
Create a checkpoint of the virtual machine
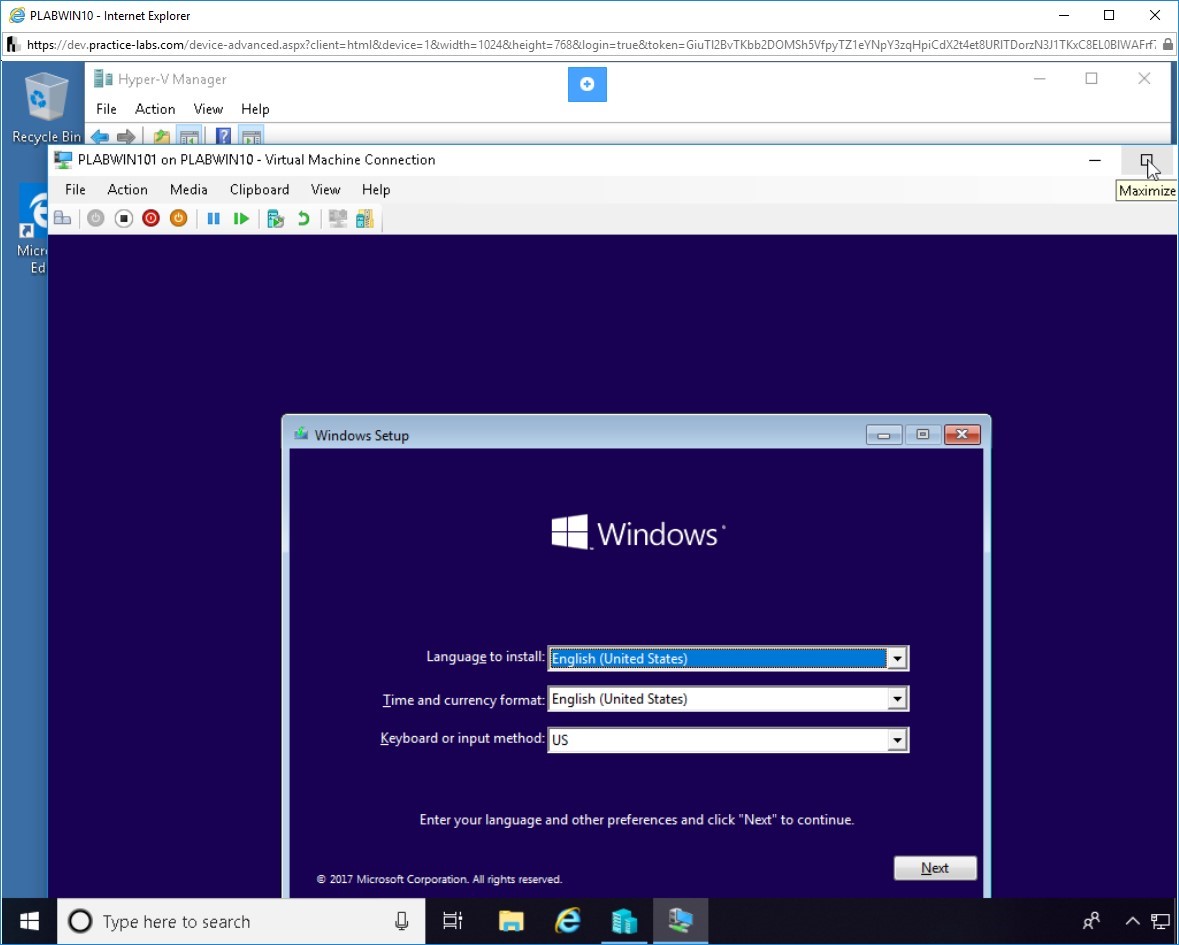(x=276, y=219)
